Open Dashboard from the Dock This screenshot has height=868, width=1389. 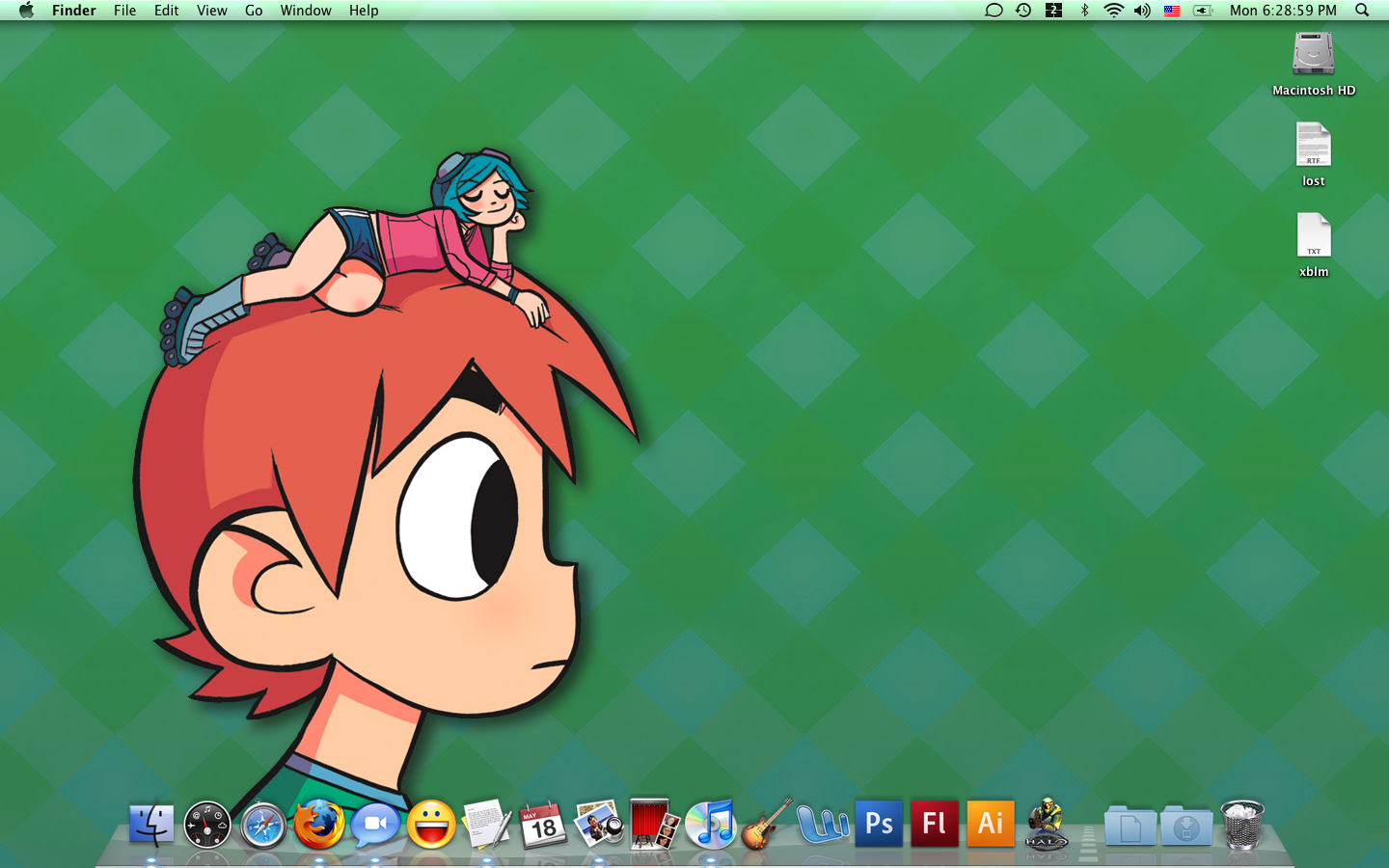click(207, 826)
